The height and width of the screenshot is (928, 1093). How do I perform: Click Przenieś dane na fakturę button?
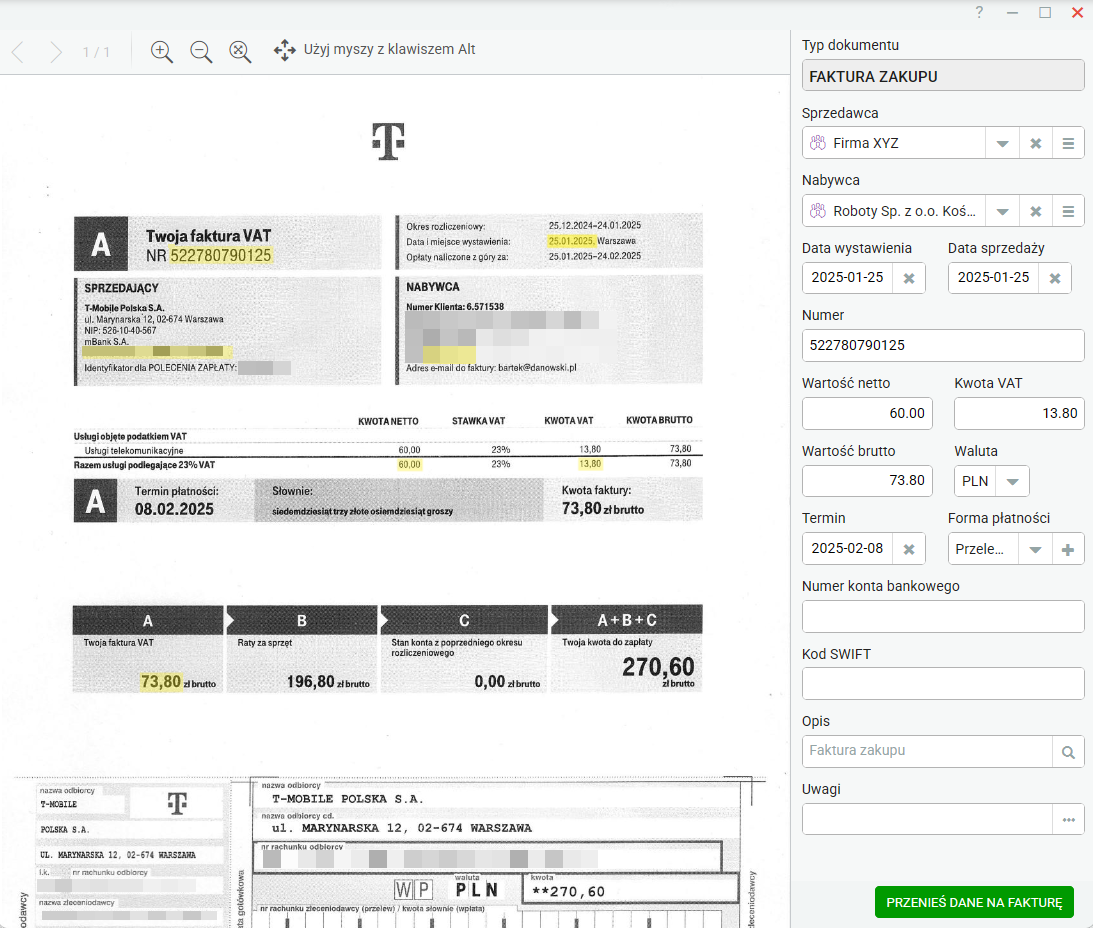pyautogui.click(x=974, y=902)
